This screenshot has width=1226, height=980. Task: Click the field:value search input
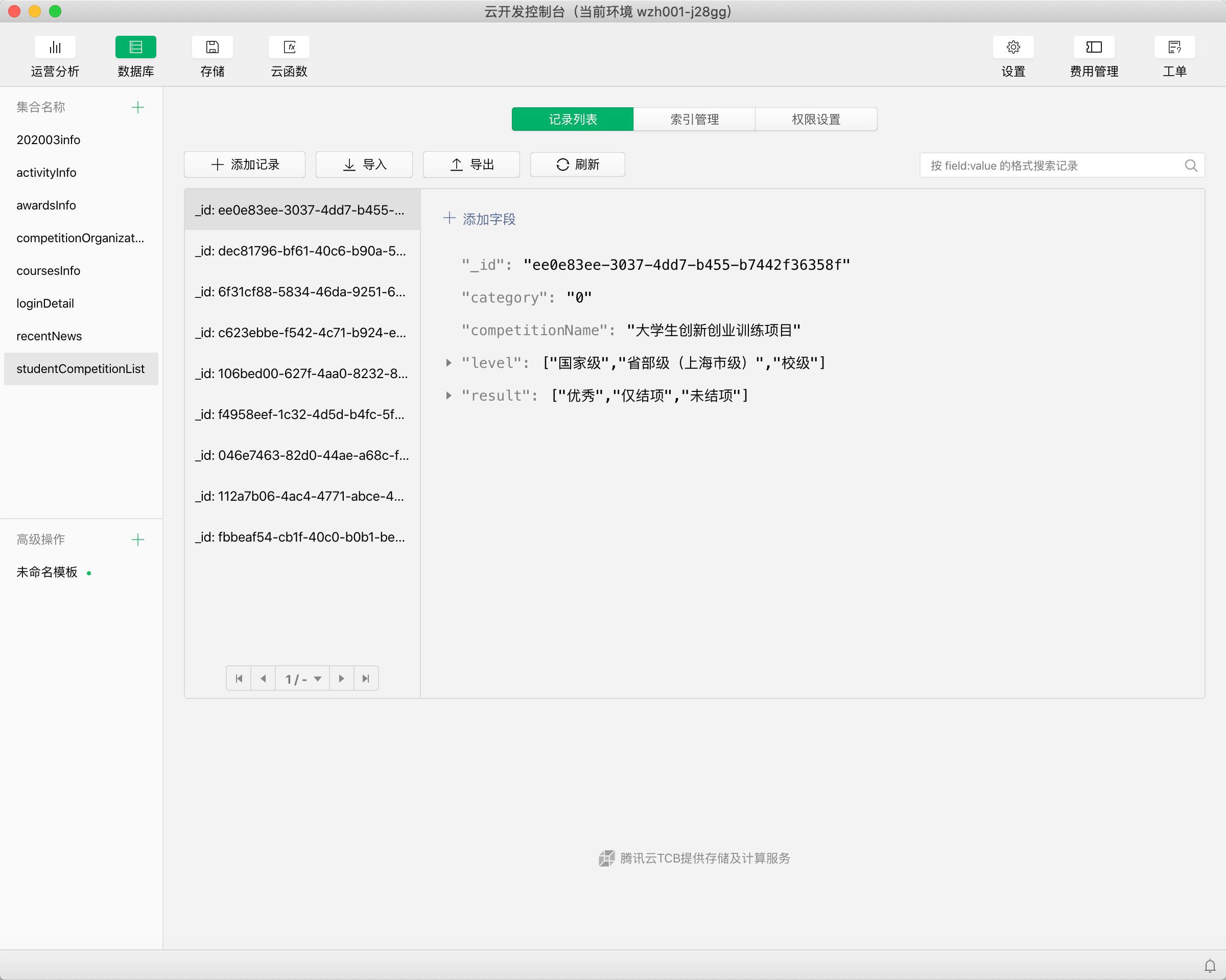click(x=1052, y=166)
